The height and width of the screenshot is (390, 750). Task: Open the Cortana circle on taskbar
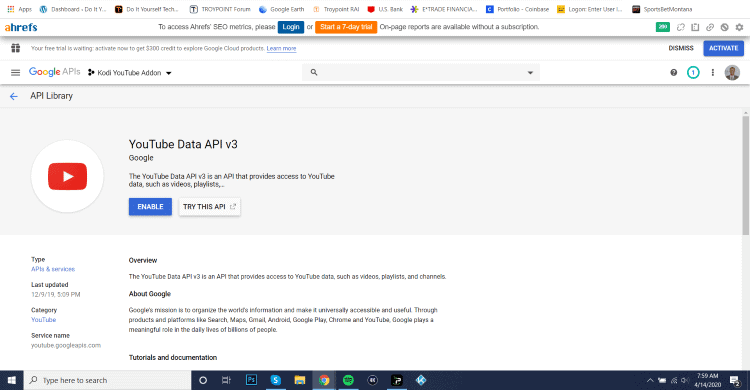click(x=203, y=380)
